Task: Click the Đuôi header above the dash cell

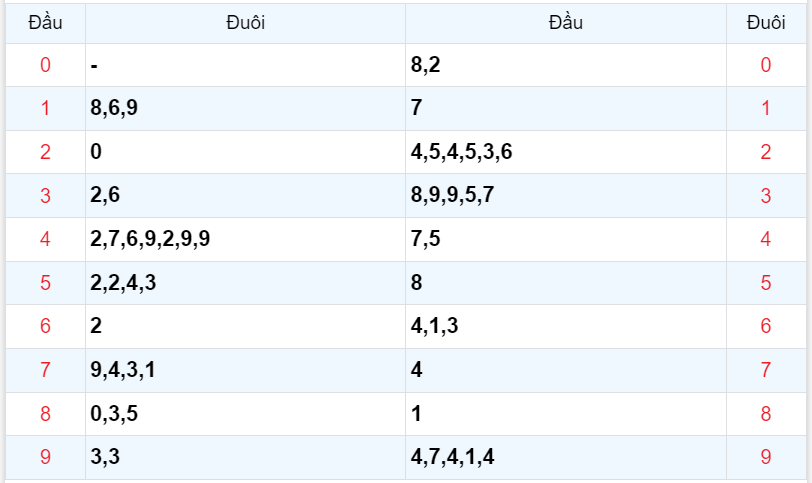Action: [x=245, y=23]
